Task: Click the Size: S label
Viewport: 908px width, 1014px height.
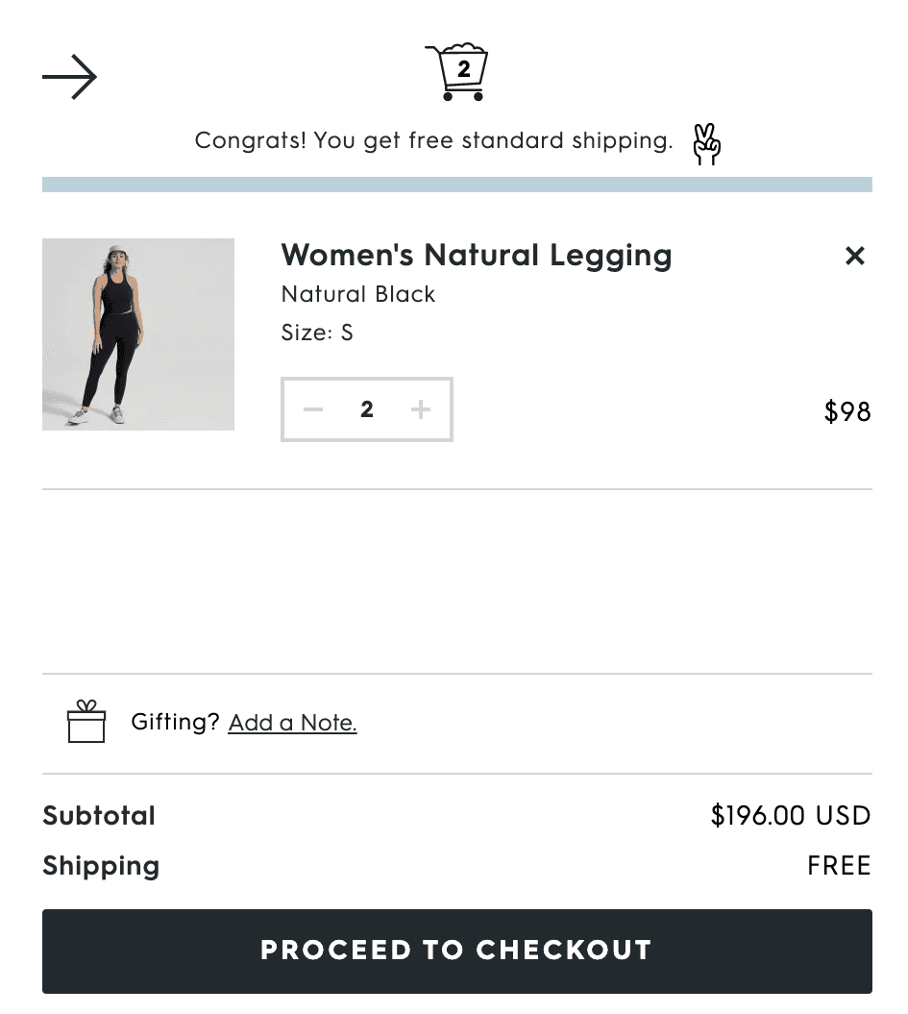Action: [x=317, y=332]
